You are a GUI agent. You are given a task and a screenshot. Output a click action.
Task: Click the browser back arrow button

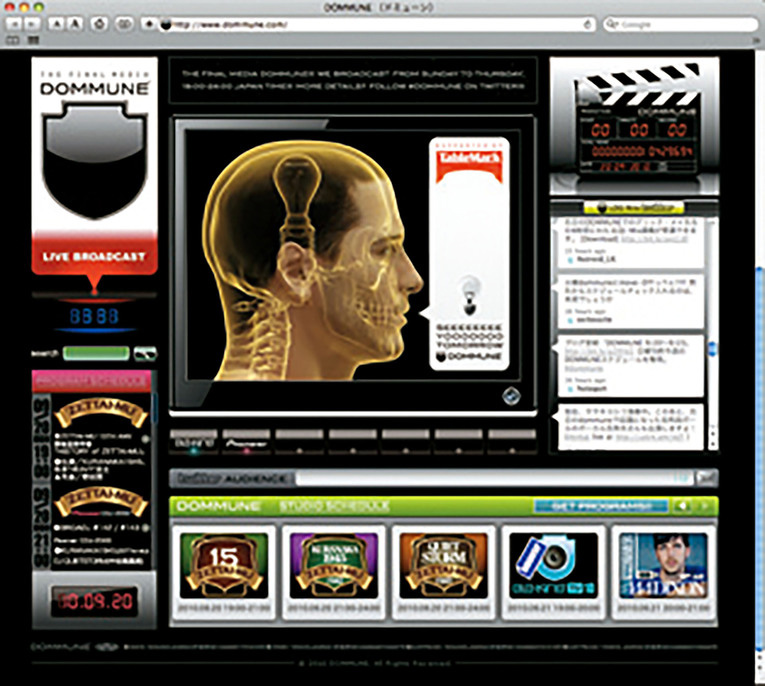click(13, 22)
